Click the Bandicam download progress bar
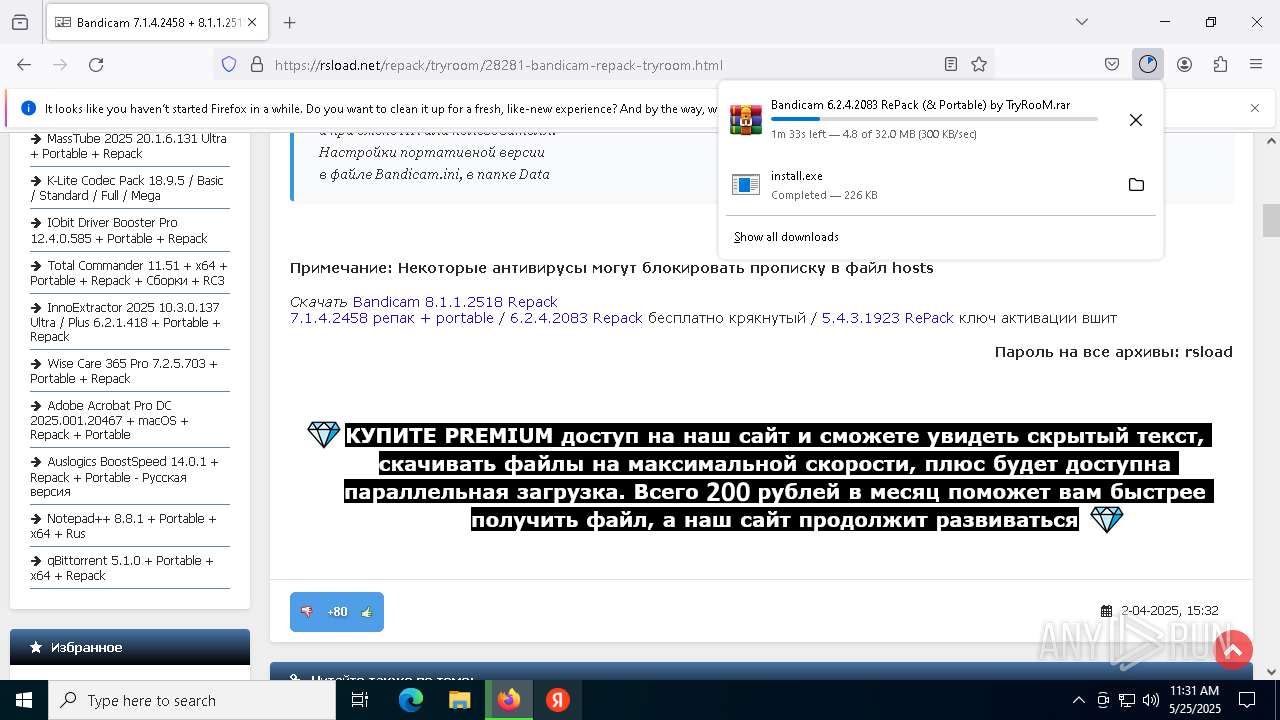This screenshot has height=720, width=1280. 934,119
